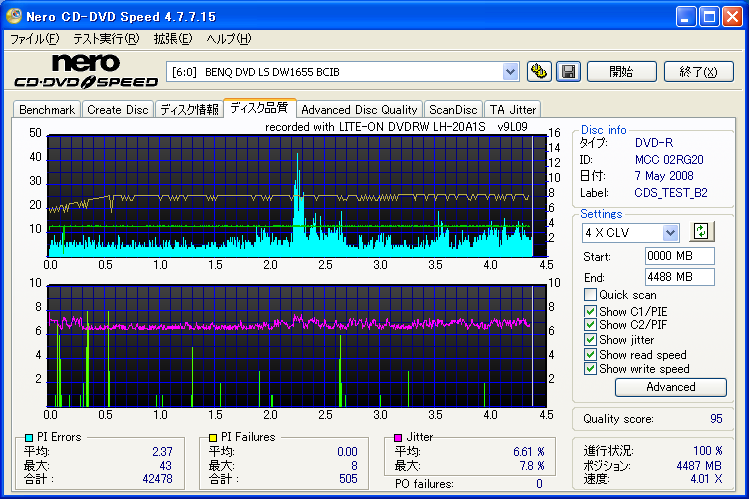Click the PI Failures total 505
The height and width of the screenshot is (499, 749).
pyautogui.click(x=348, y=478)
